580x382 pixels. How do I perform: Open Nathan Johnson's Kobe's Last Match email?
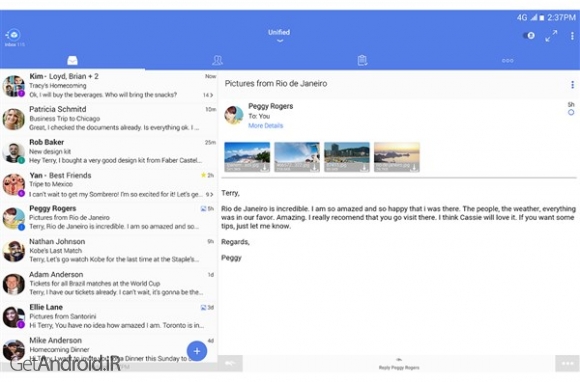(109, 250)
